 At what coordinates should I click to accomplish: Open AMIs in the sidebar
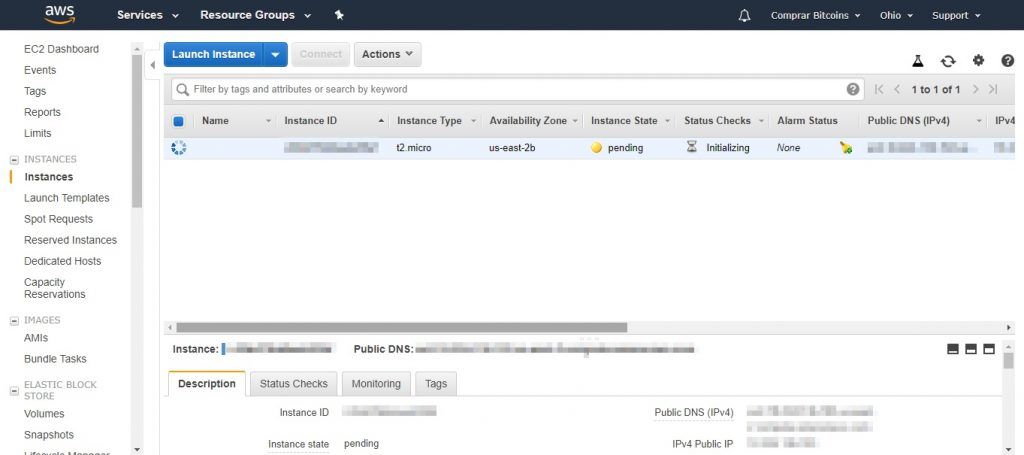[x=36, y=338]
